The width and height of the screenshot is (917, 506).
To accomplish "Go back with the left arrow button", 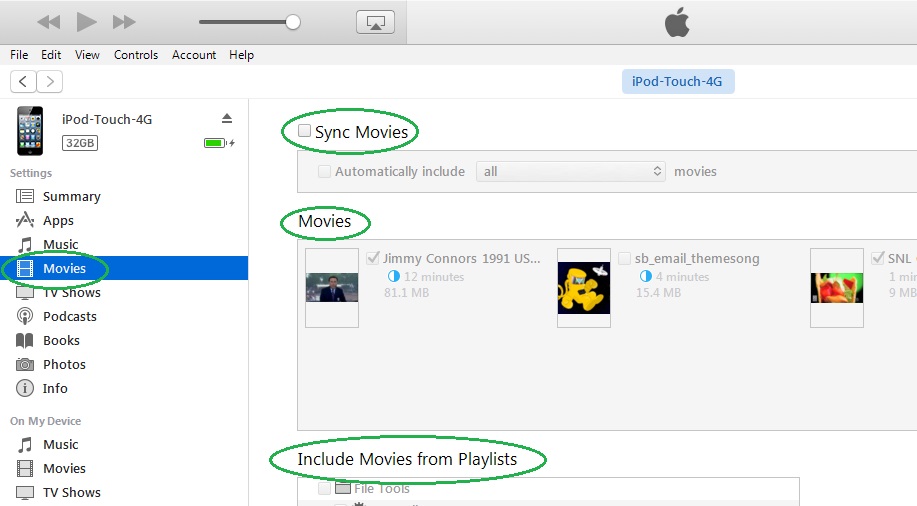I will tap(23, 81).
